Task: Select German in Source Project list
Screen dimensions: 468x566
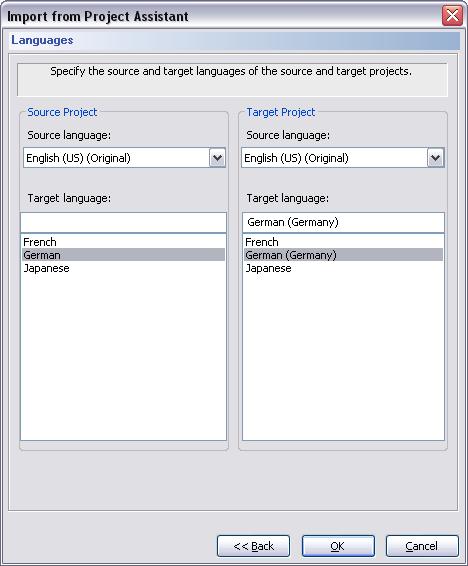Action: click(123, 255)
